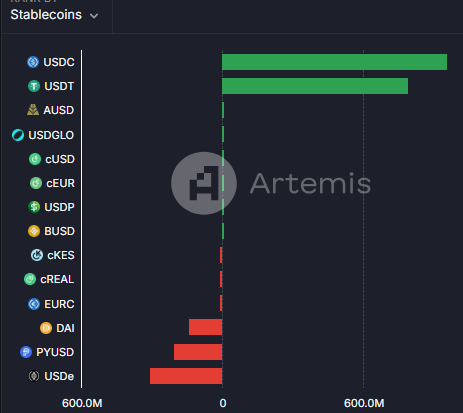Screen dimensions: 463x413
Task: Select the AUSD label
Action: tap(58, 110)
